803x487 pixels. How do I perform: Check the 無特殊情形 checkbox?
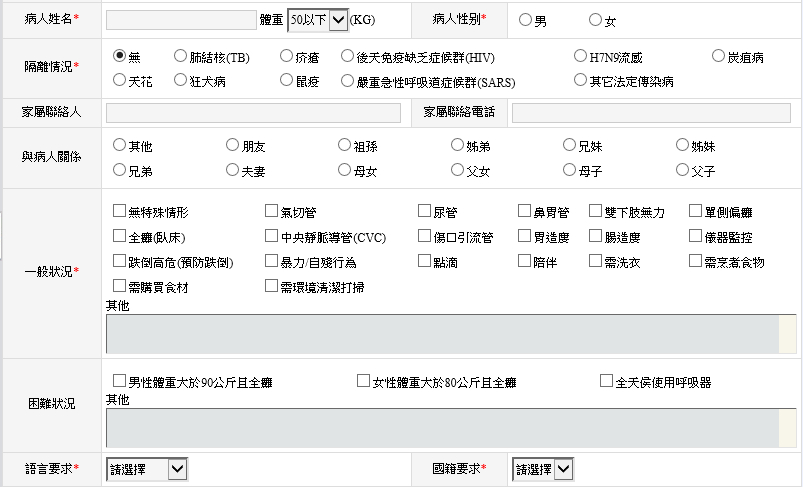tap(120, 211)
